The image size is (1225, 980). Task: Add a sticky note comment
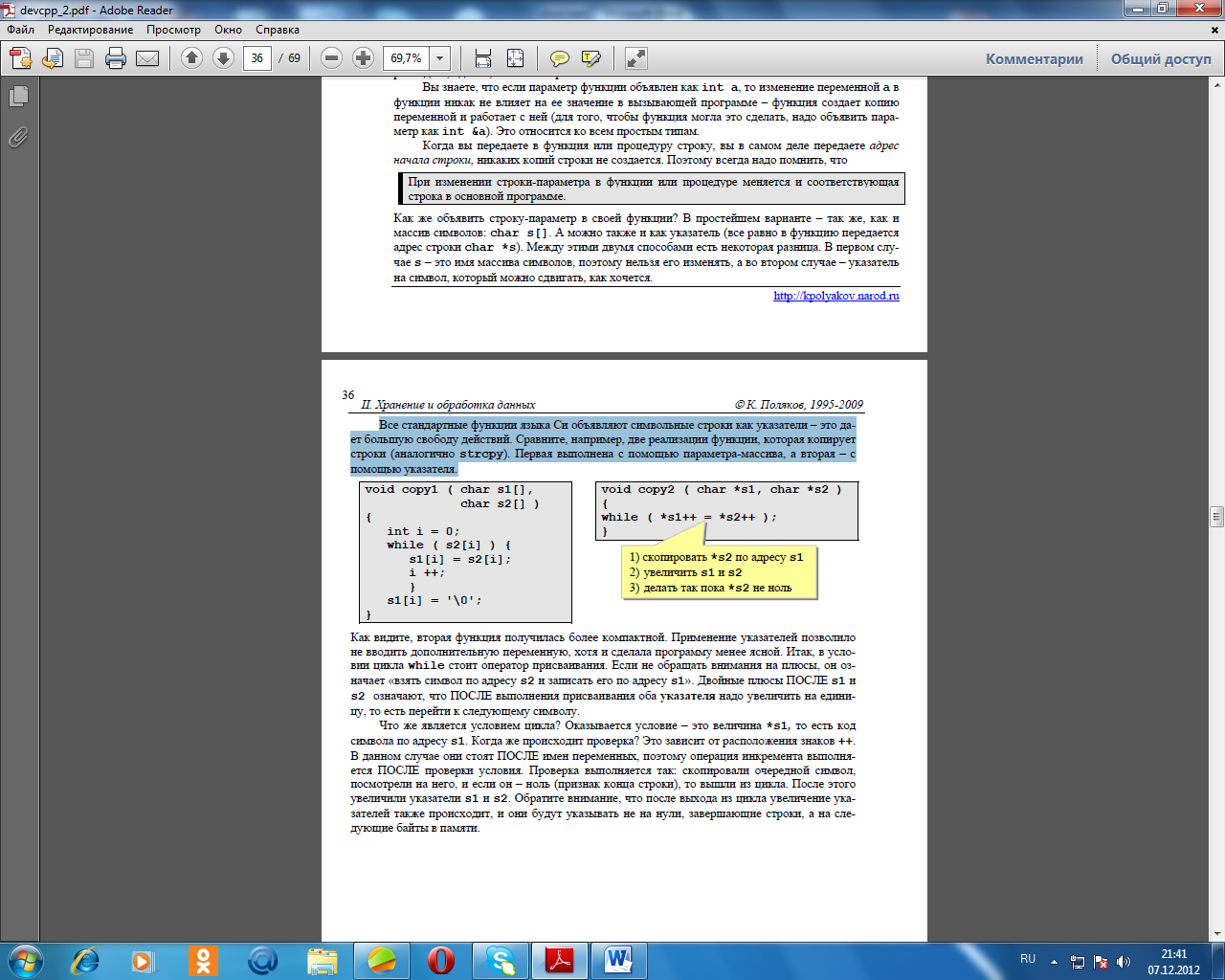(560, 58)
